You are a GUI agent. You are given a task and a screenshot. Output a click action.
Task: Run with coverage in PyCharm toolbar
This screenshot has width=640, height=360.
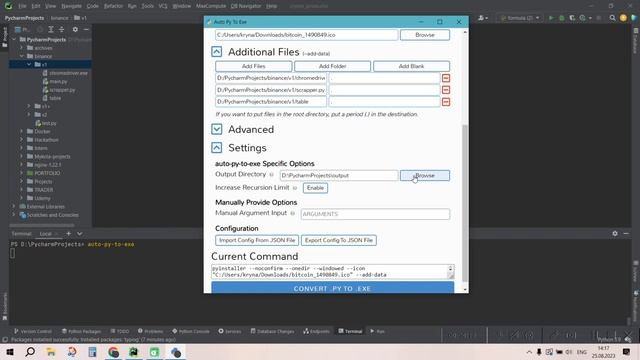coord(572,18)
